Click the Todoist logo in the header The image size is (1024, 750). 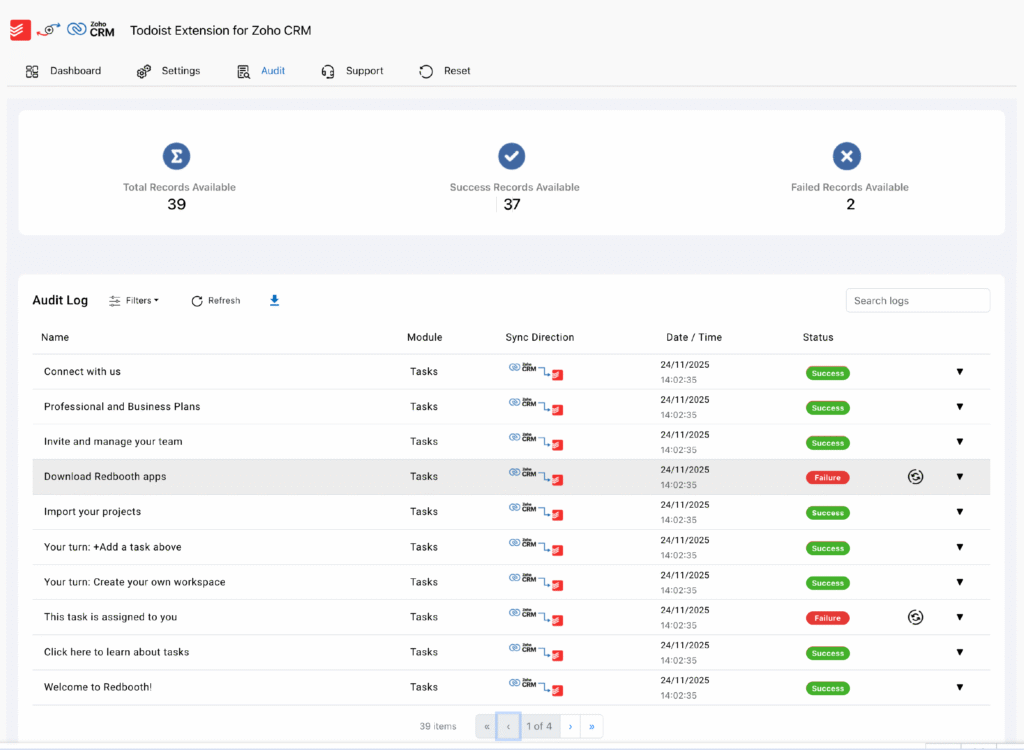(18, 30)
